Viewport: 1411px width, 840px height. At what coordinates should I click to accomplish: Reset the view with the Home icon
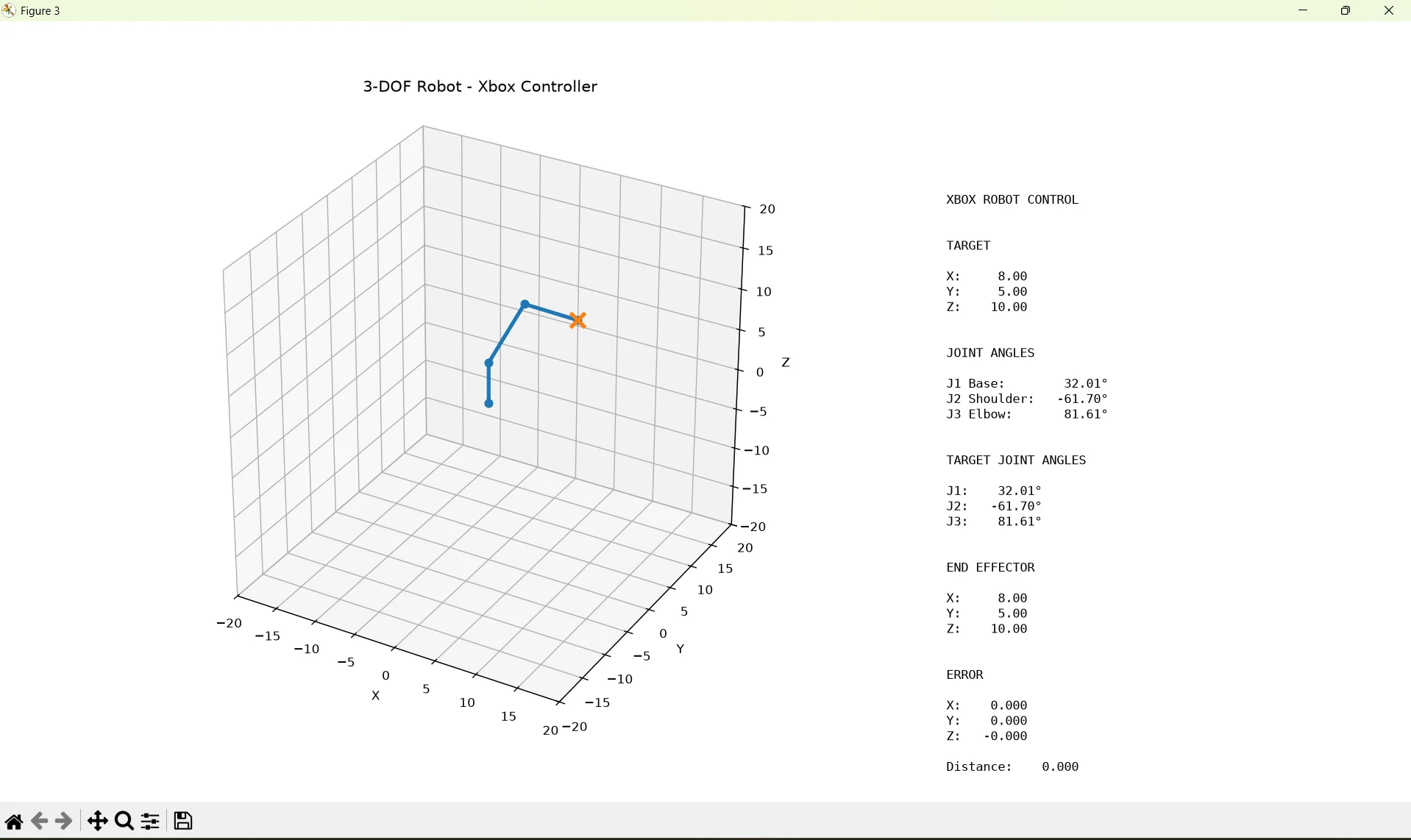point(14,821)
